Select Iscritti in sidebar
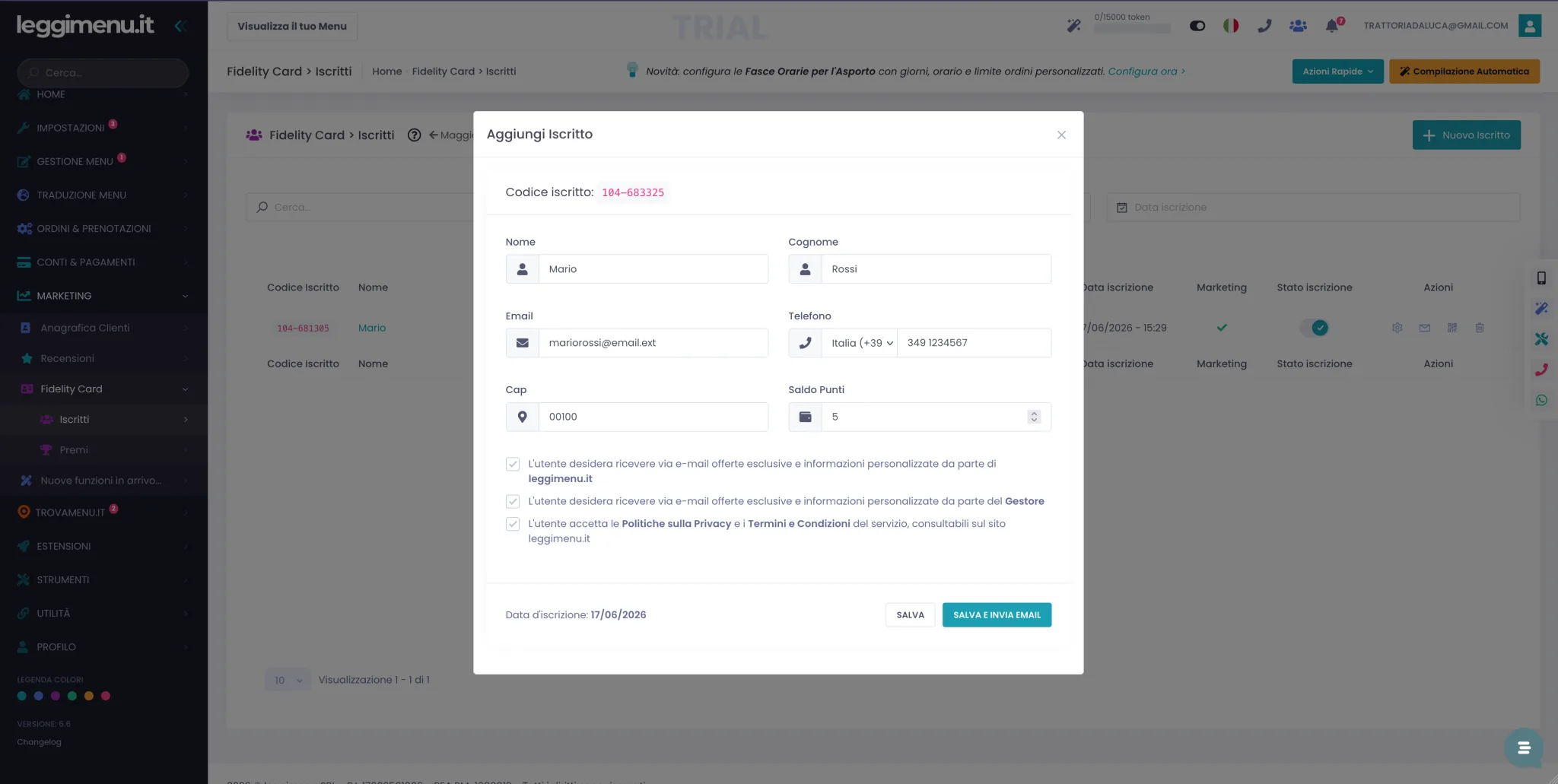 click(x=103, y=419)
